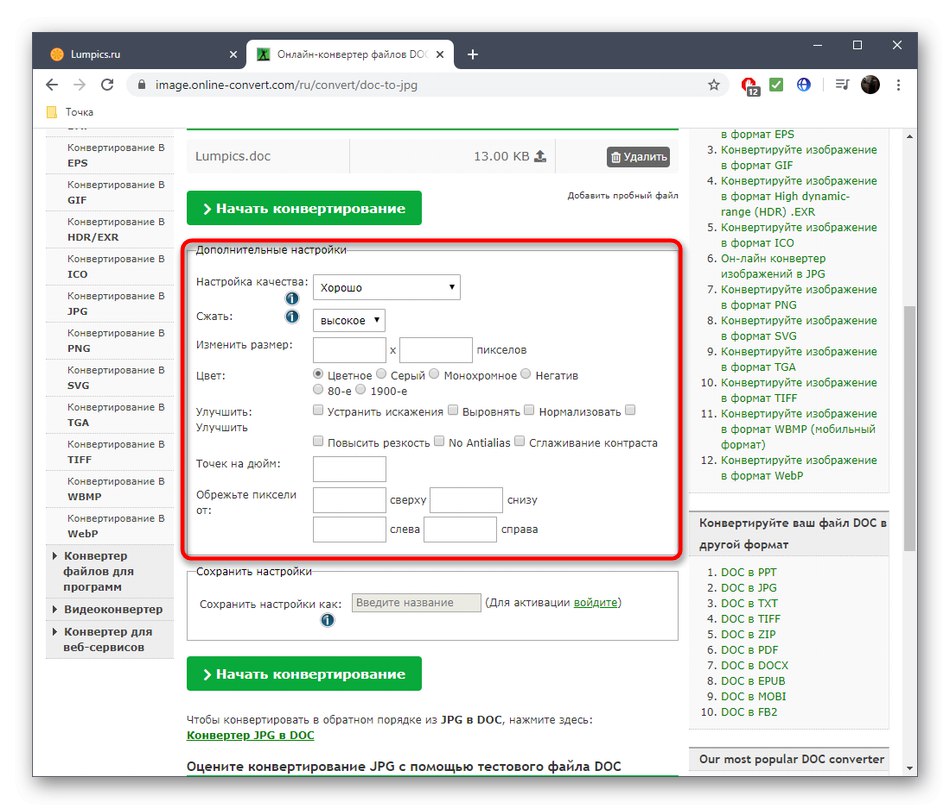Click info icon under Настройка качества
This screenshot has width=950, height=809.
(292, 299)
